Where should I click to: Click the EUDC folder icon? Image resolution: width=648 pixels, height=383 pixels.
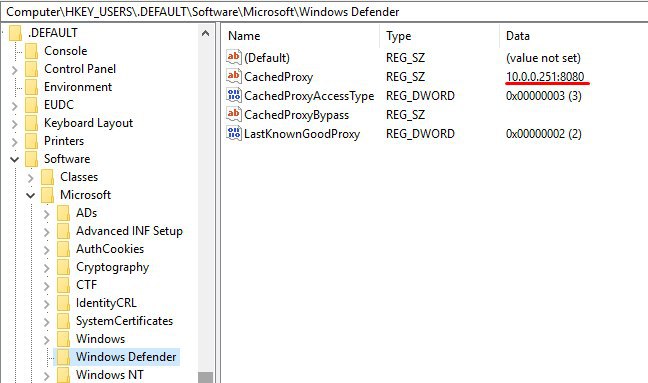(31, 105)
